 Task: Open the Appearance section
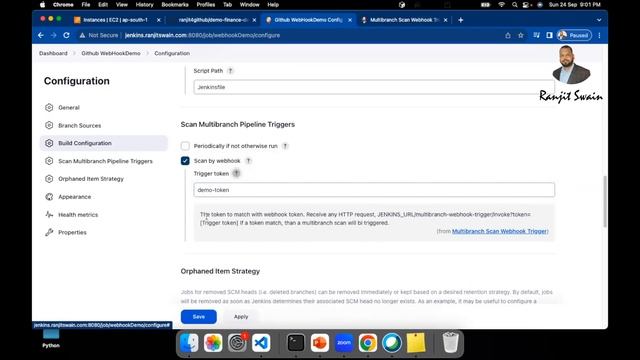pos(74,197)
